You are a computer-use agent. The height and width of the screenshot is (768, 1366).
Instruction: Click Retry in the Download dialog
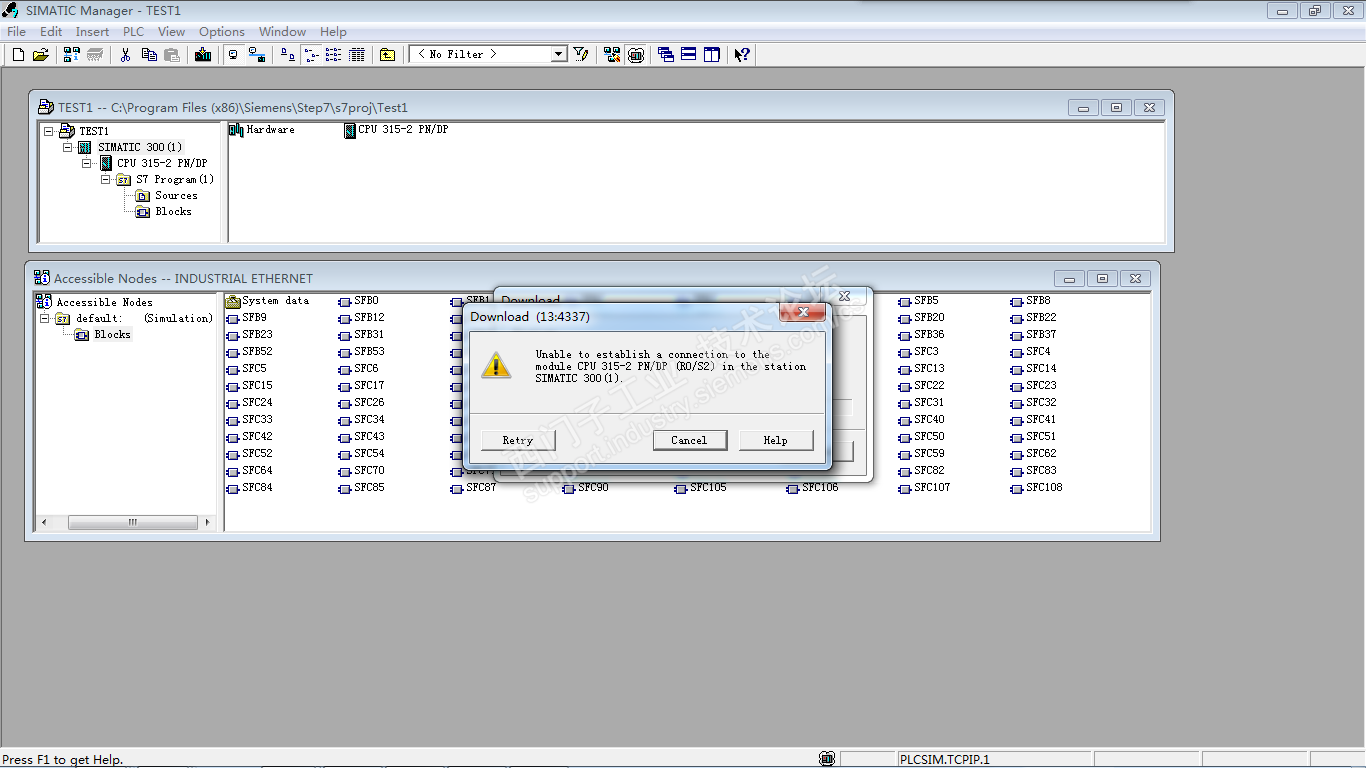(x=518, y=440)
